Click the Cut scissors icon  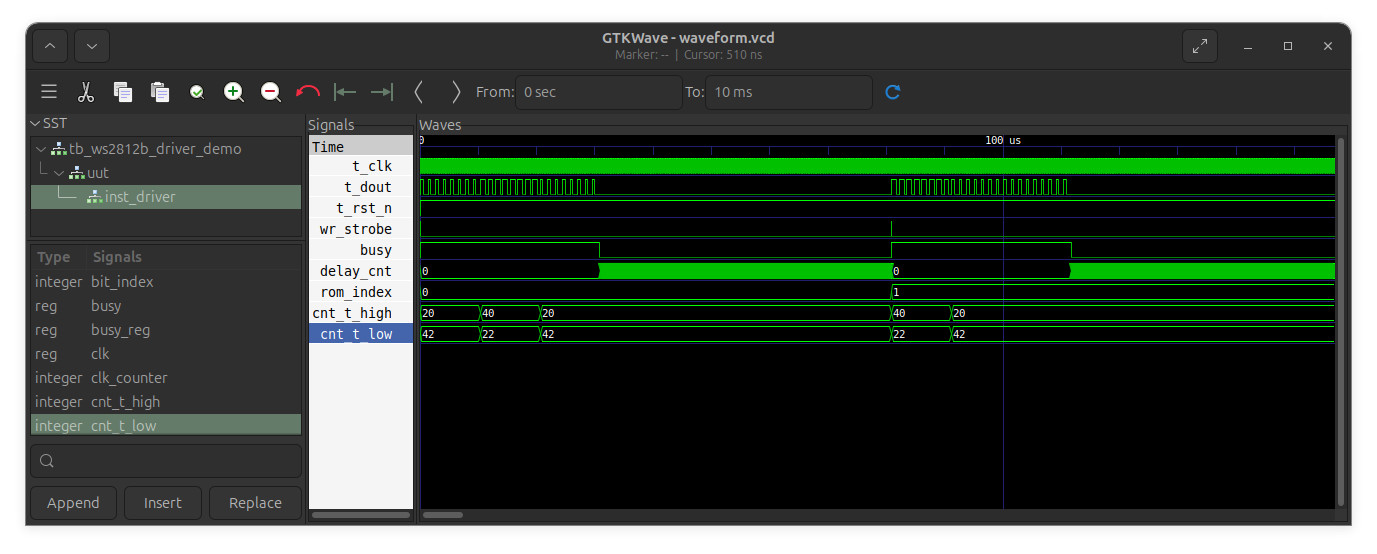pos(86,92)
